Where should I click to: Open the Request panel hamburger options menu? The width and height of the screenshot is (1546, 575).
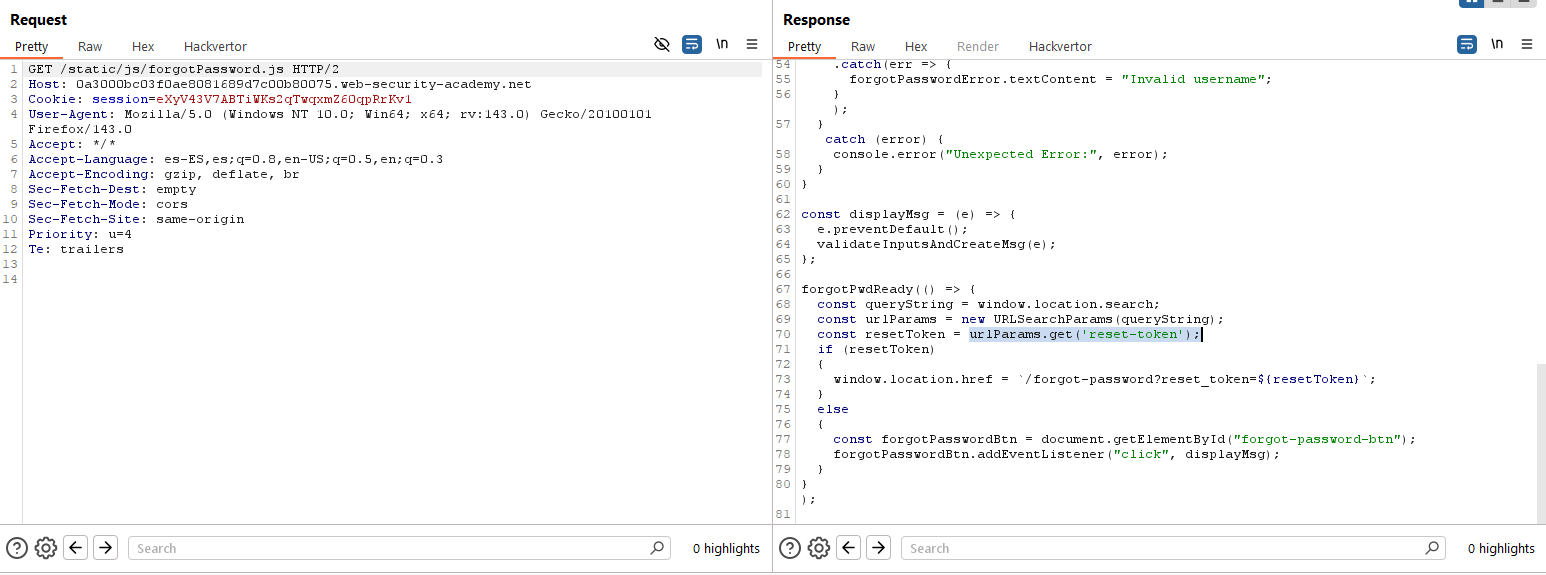[752, 45]
